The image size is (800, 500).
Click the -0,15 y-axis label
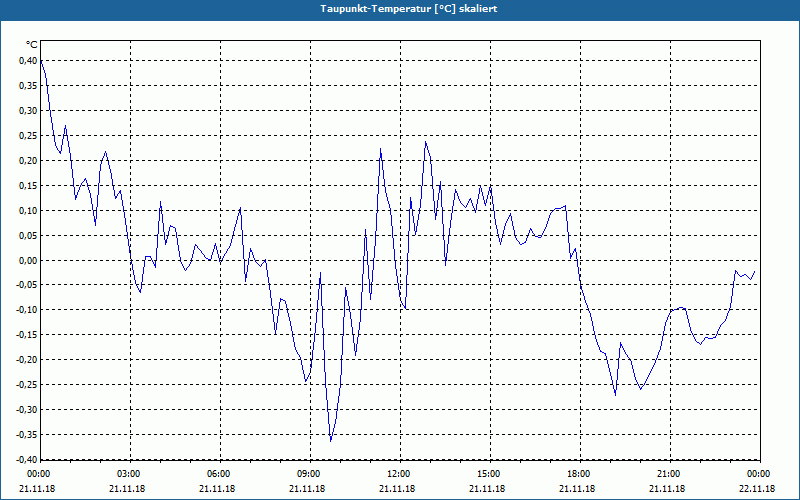[x=27, y=335]
